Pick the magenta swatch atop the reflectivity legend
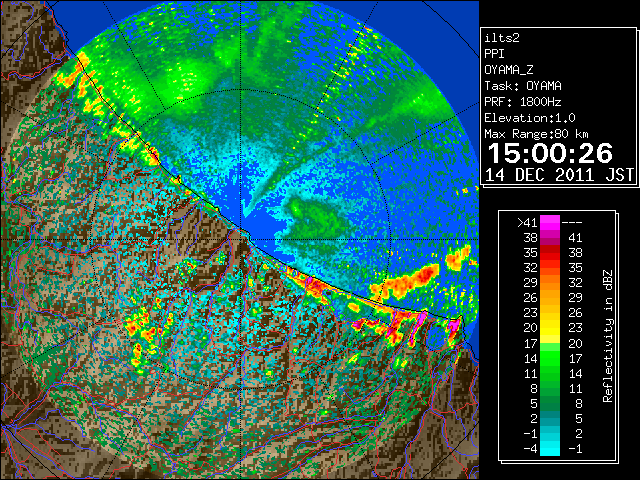Image resolution: width=640 pixels, height=480 pixels. pos(550,223)
